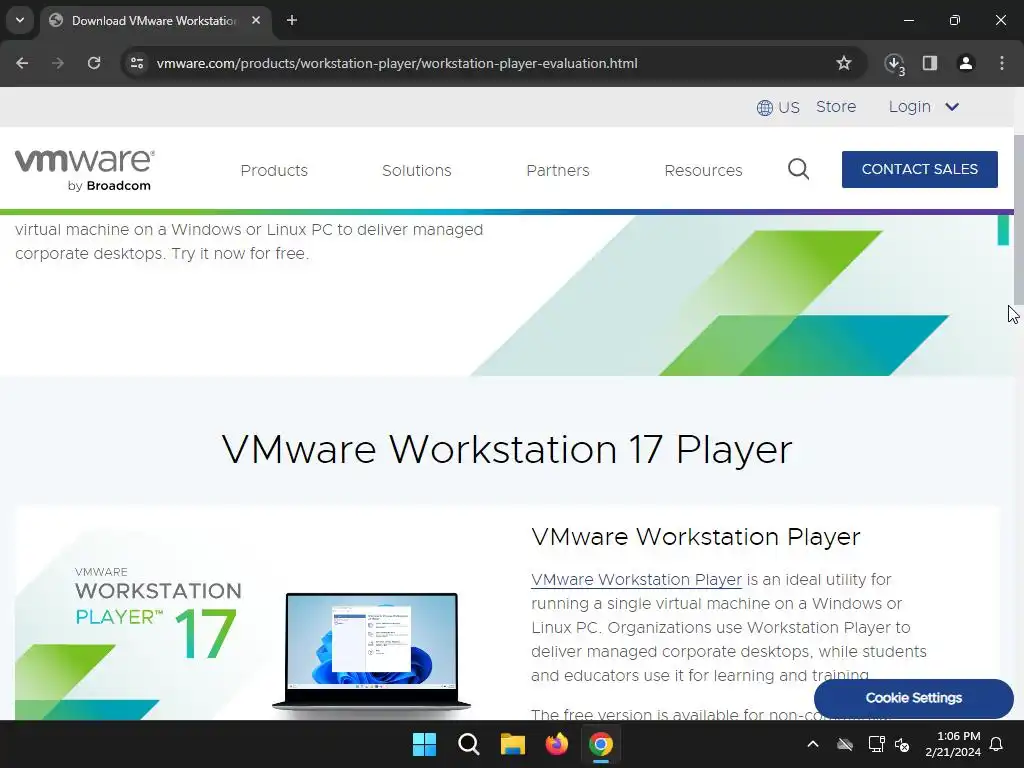Expand the Login dropdown
1024x768 pixels.
coord(923,106)
